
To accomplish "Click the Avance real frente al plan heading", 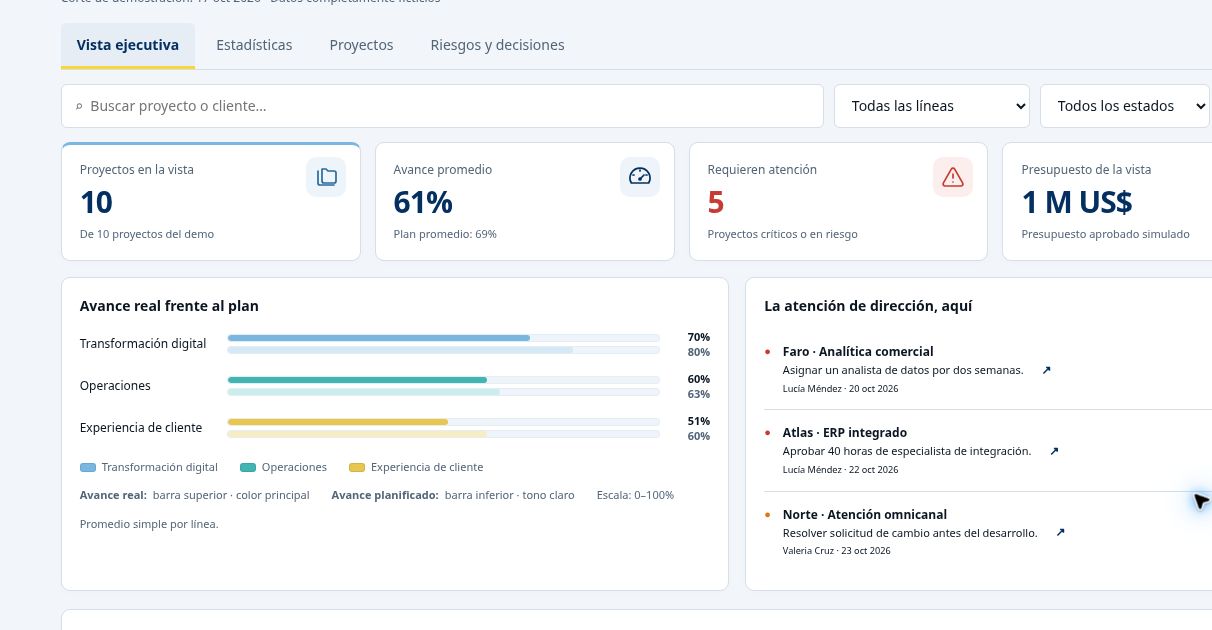I will [169, 306].
